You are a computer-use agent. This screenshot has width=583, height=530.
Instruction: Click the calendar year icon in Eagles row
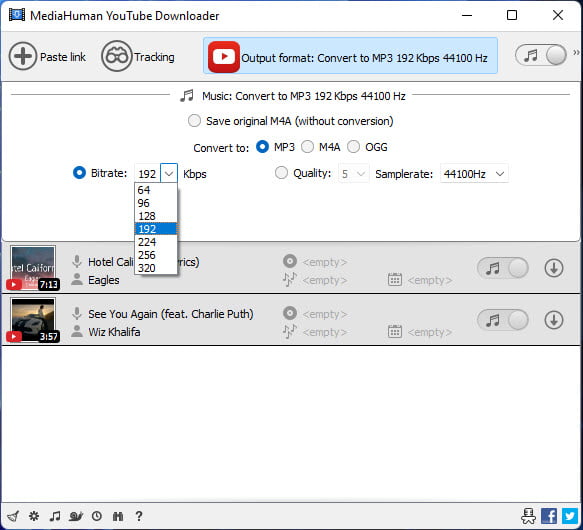click(394, 279)
